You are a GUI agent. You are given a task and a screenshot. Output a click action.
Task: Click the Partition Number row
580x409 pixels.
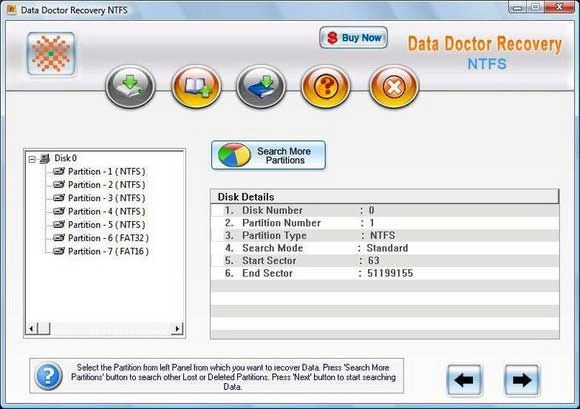pyautogui.click(x=385, y=223)
